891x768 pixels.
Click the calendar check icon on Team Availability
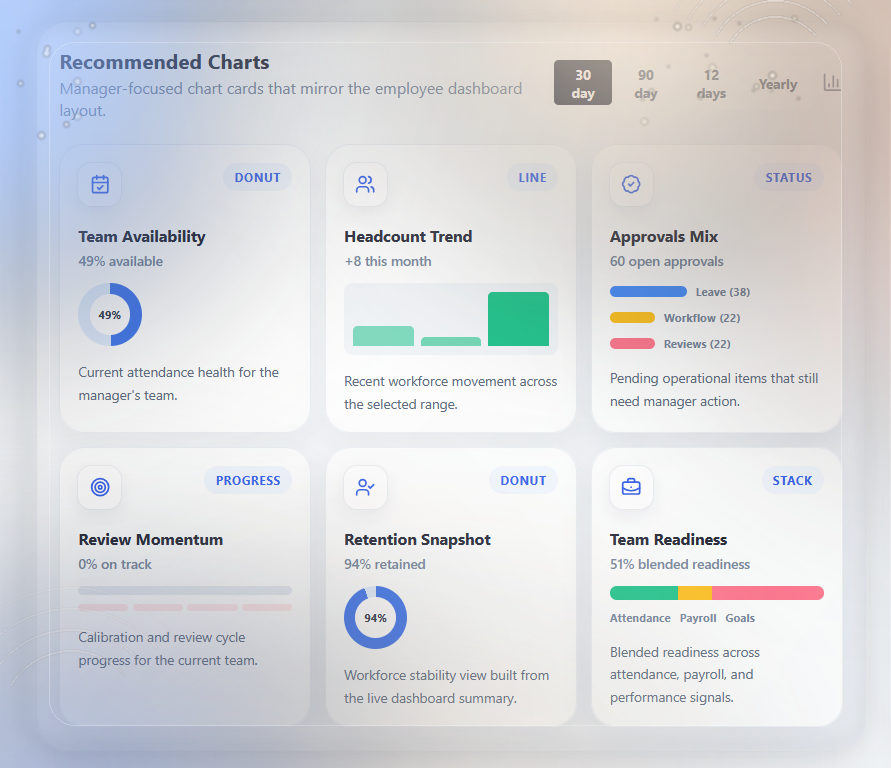(100, 185)
